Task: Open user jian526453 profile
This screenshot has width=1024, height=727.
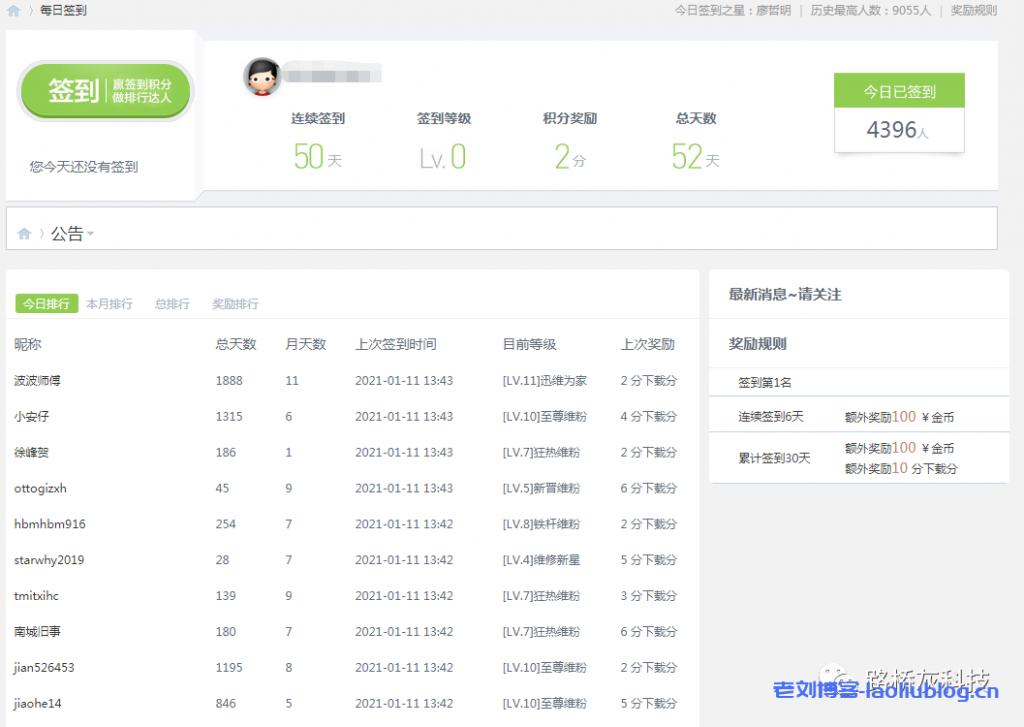Action: click(x=44, y=668)
